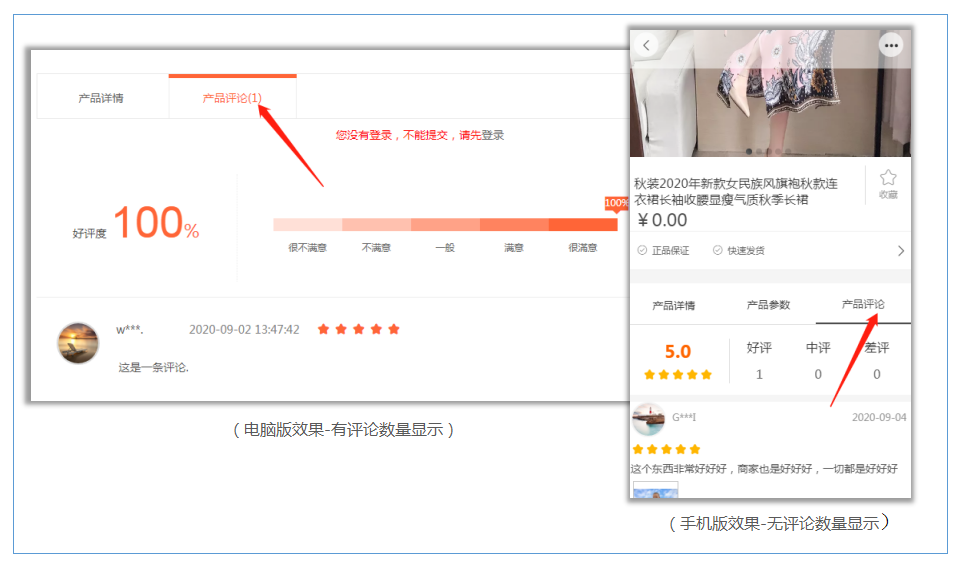962x563 pixels.
Task: Click the 不满意 label under the bar
Action: tap(376, 248)
